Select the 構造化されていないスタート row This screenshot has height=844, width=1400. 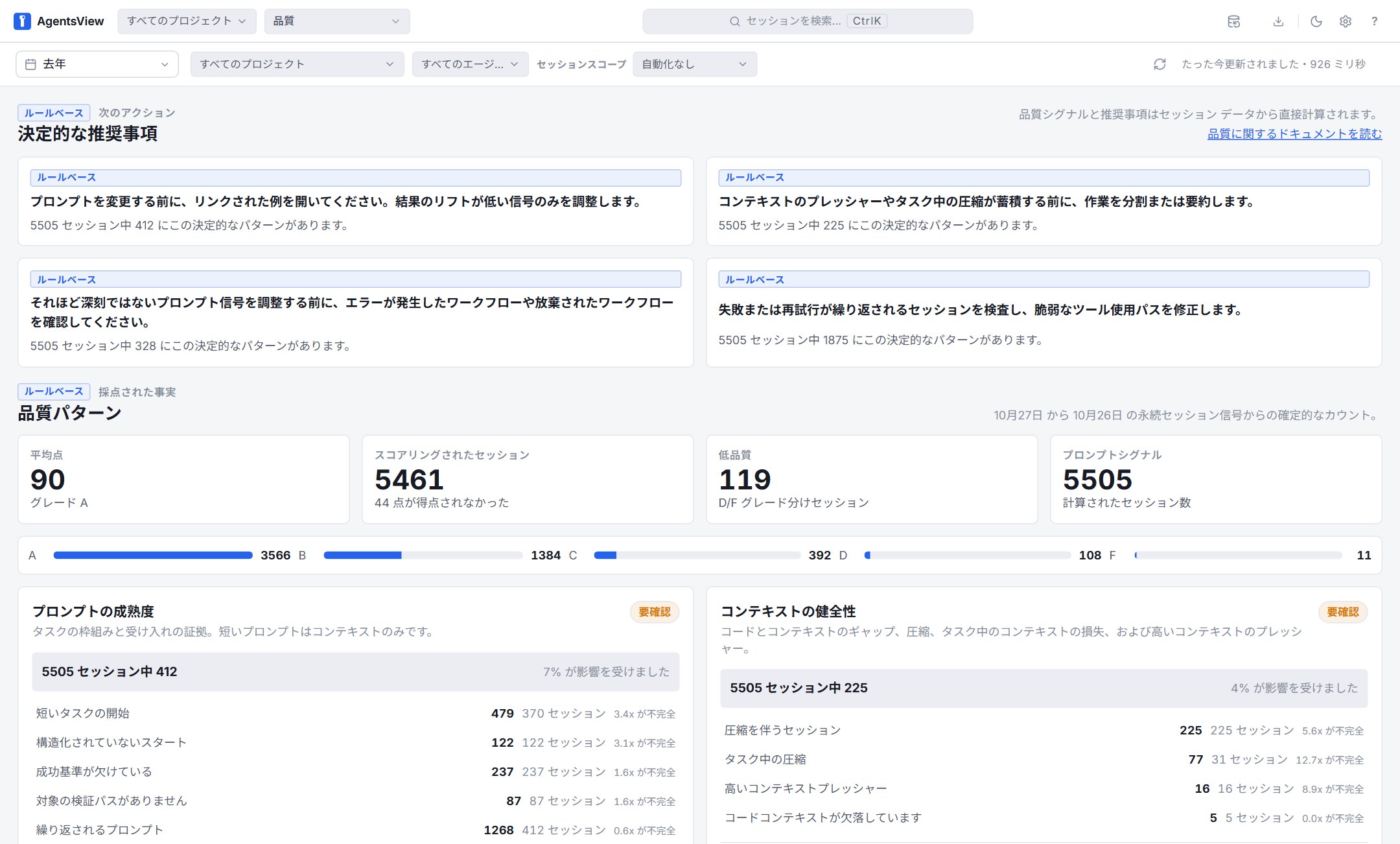356,743
